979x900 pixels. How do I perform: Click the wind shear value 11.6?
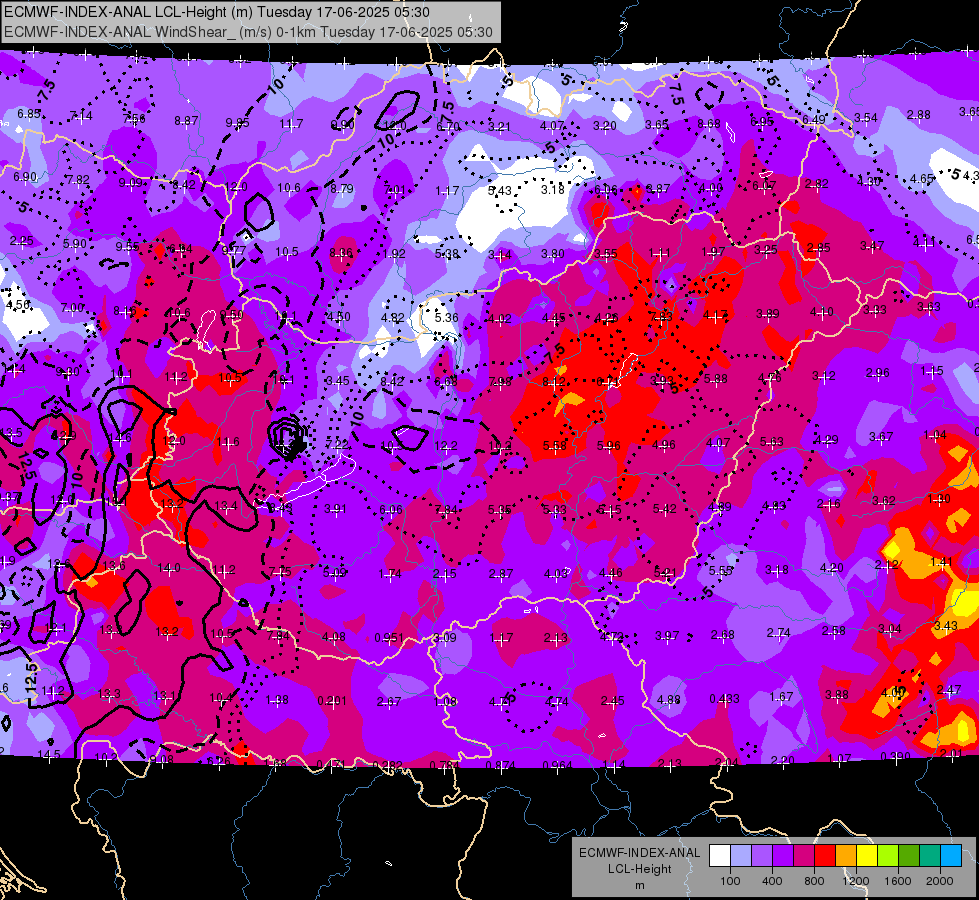228,442
